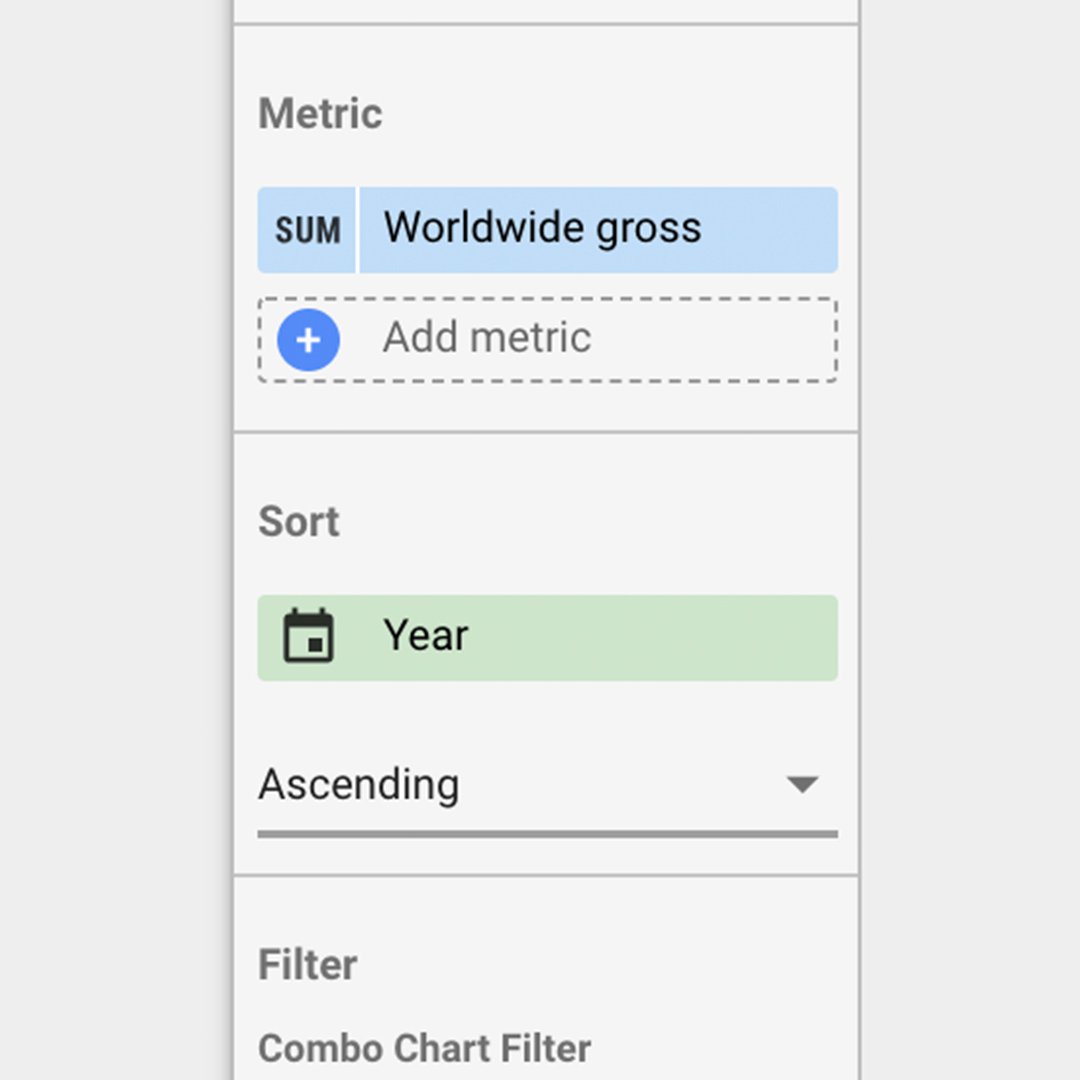Viewport: 1080px width, 1080px height.
Task: Select the Year sort field chip
Action: pyautogui.click(x=548, y=638)
